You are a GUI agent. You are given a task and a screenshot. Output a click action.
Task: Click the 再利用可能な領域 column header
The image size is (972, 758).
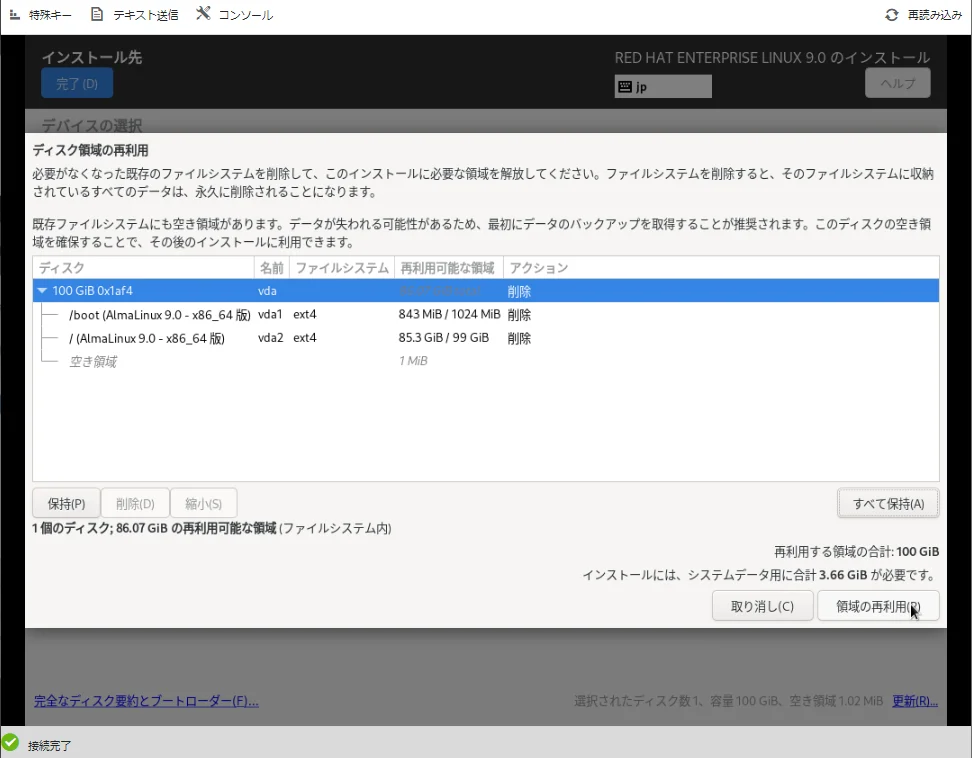tap(447, 268)
